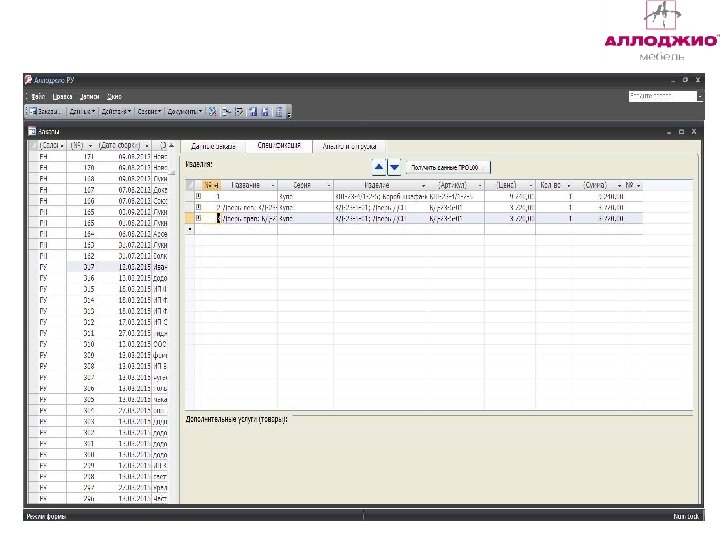This screenshot has height=540, width=720.
Task: Switch to the Оплата и отгрузка tab
Action: click(349, 146)
